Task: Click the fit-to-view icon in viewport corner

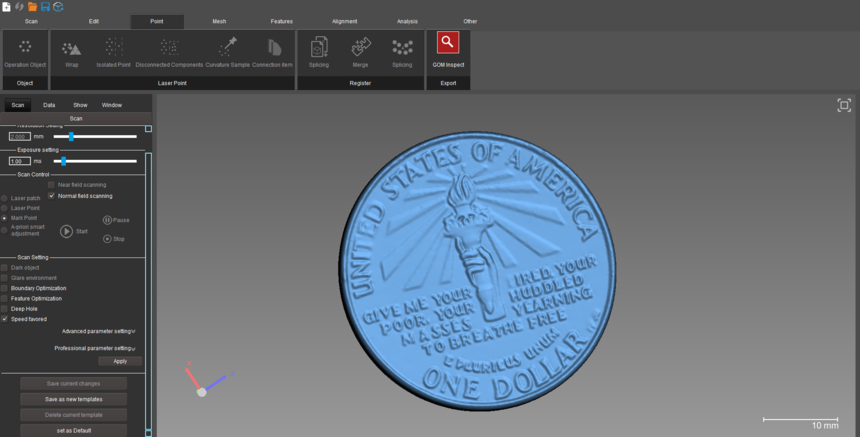Action: pyautogui.click(x=844, y=105)
